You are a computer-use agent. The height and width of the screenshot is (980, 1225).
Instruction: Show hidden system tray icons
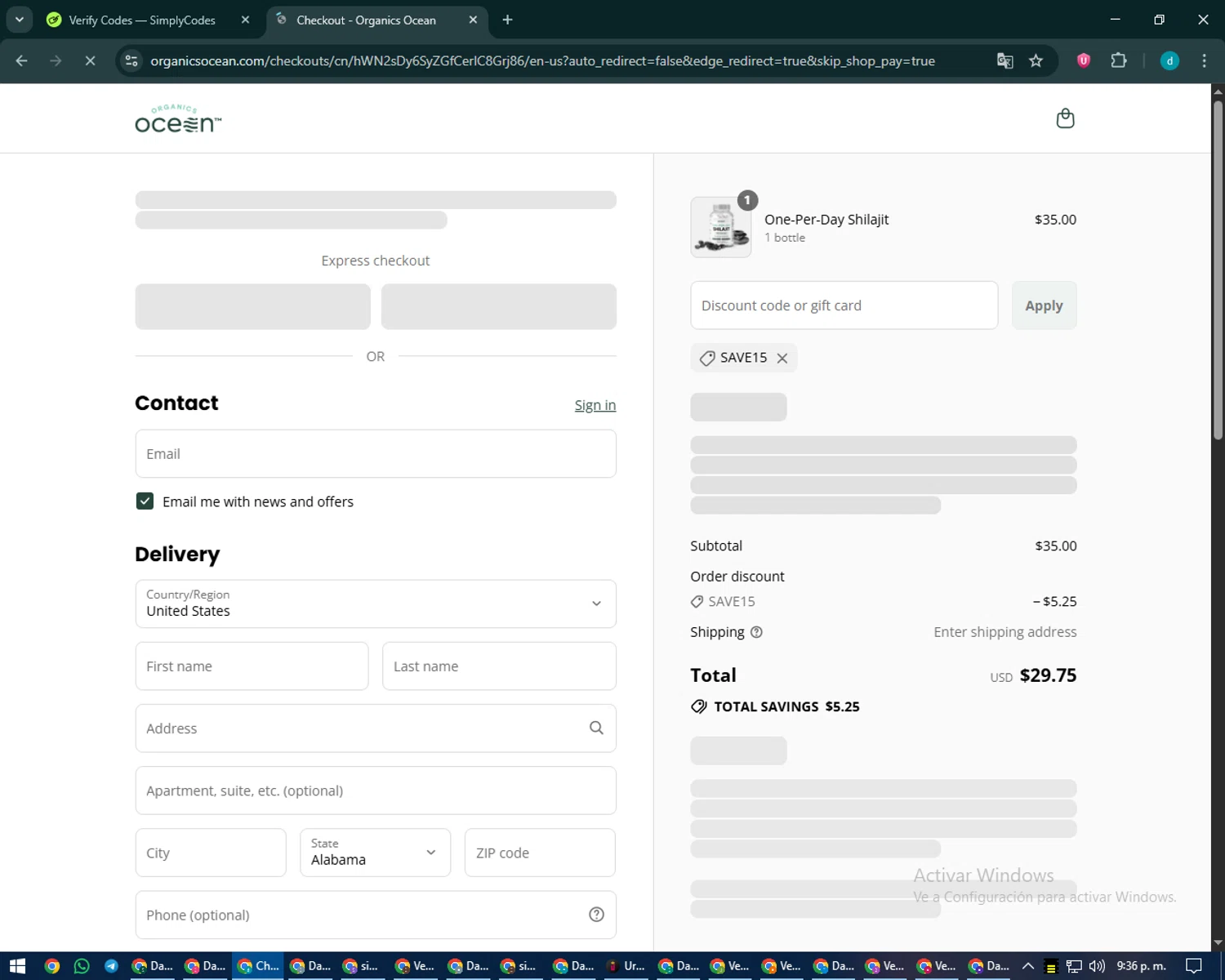click(x=1028, y=966)
